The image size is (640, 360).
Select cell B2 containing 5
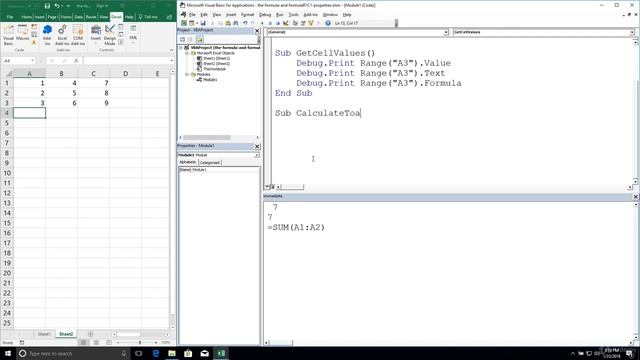click(61, 93)
